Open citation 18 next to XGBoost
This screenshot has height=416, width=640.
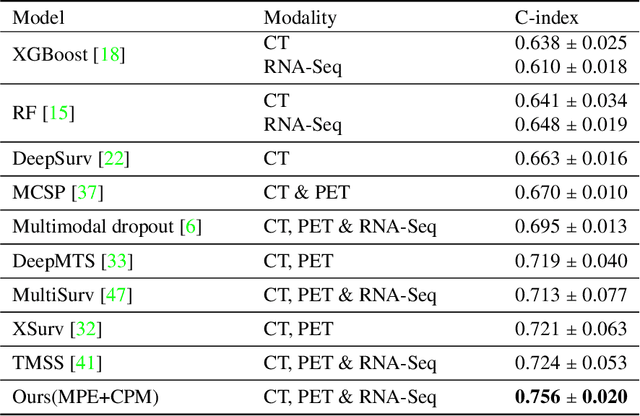point(106,55)
